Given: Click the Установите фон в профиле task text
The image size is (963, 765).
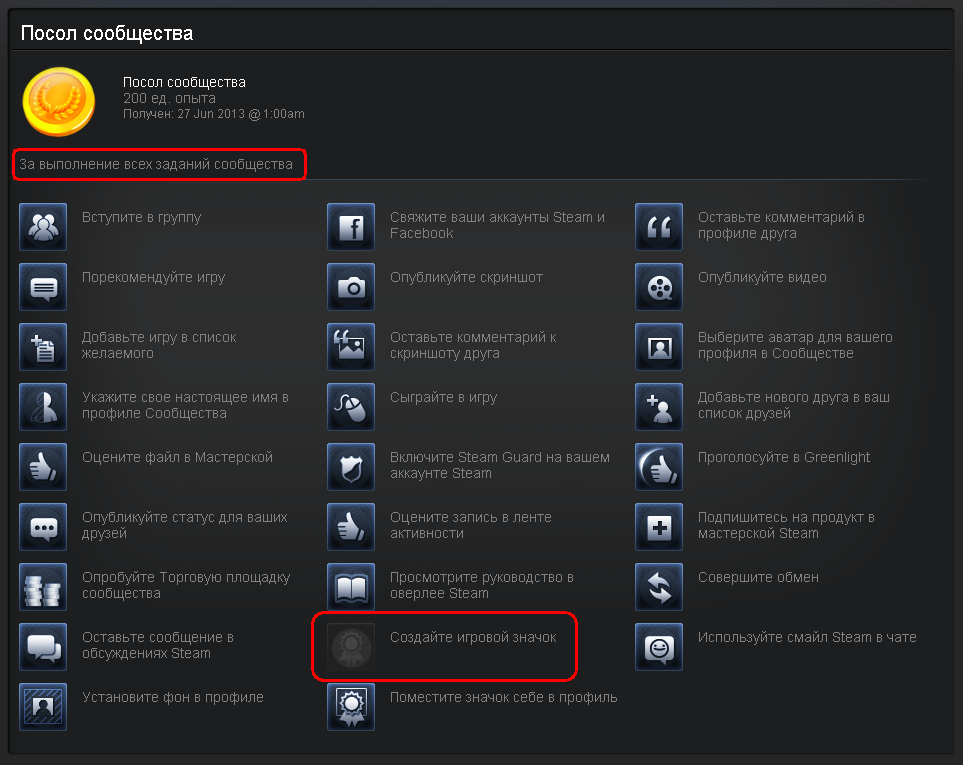Looking at the screenshot, I should [x=173, y=697].
